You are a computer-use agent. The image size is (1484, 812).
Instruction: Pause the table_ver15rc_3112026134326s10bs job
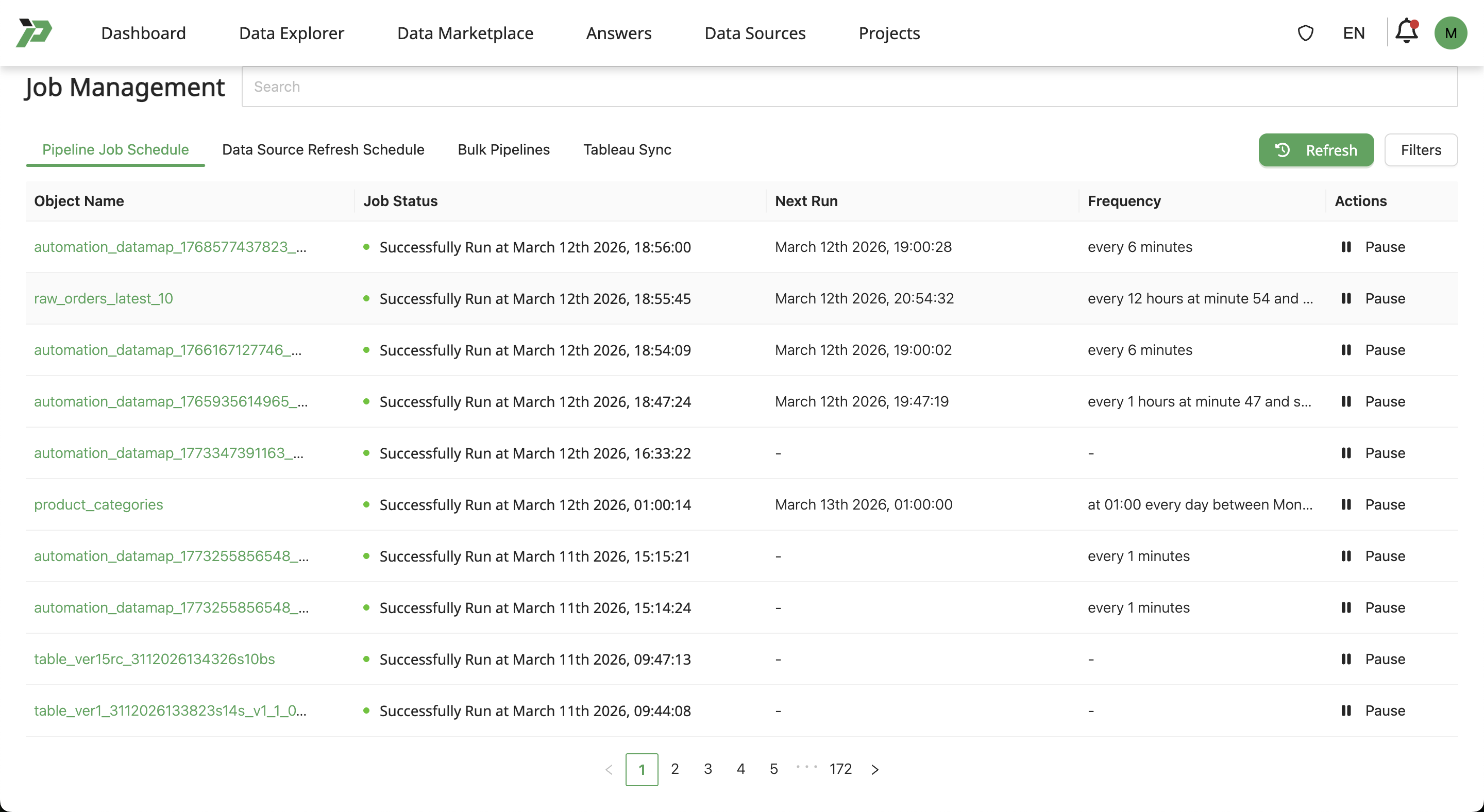(1347, 659)
